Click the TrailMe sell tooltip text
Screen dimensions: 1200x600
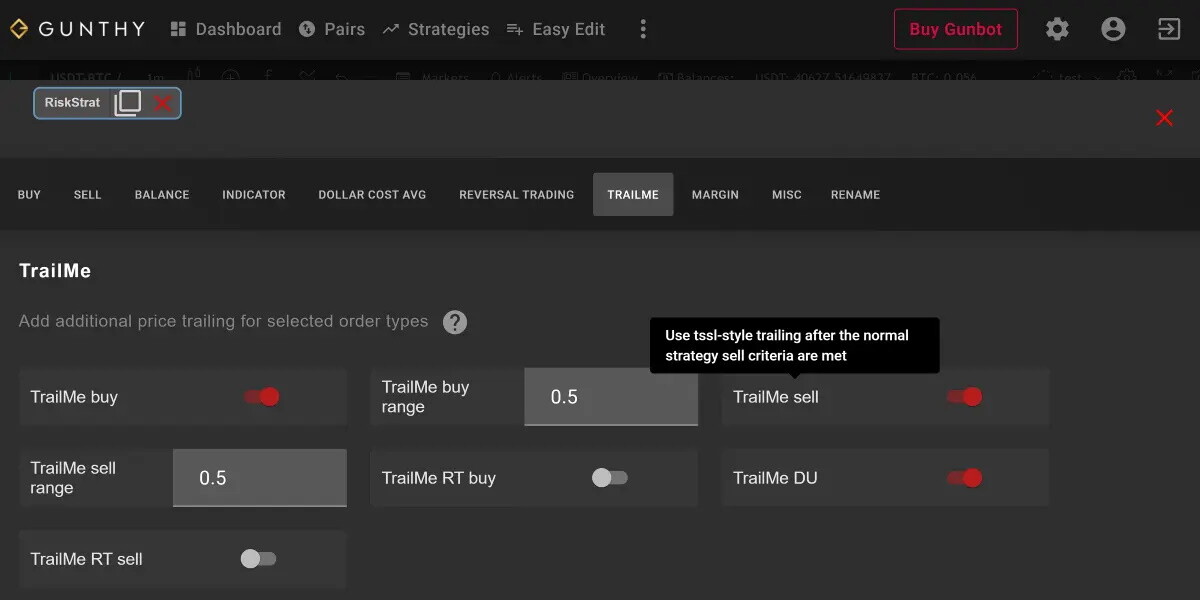787,345
